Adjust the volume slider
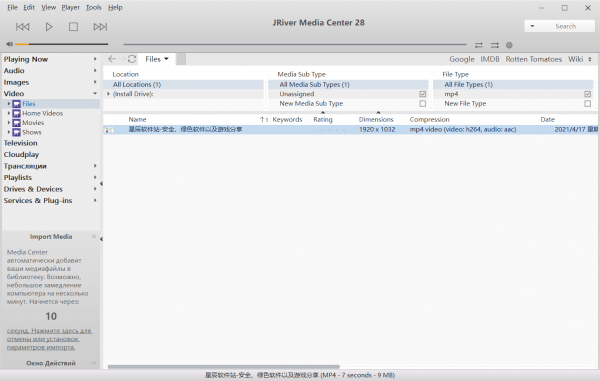The height and width of the screenshot is (381, 600). point(62,44)
